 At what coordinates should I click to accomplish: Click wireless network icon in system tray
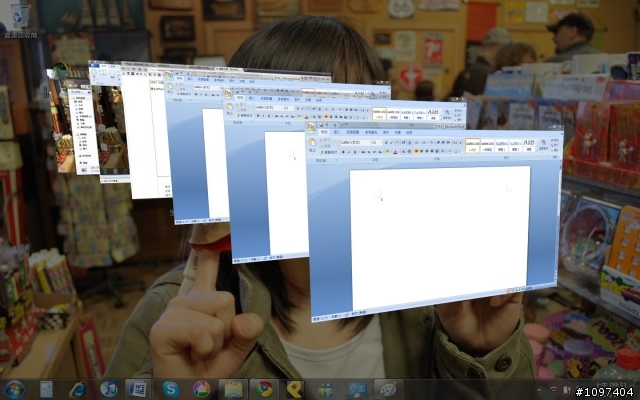[x=553, y=390]
